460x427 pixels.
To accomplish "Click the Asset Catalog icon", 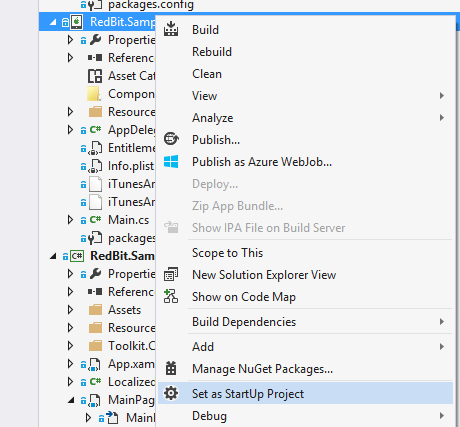I will click(x=95, y=76).
